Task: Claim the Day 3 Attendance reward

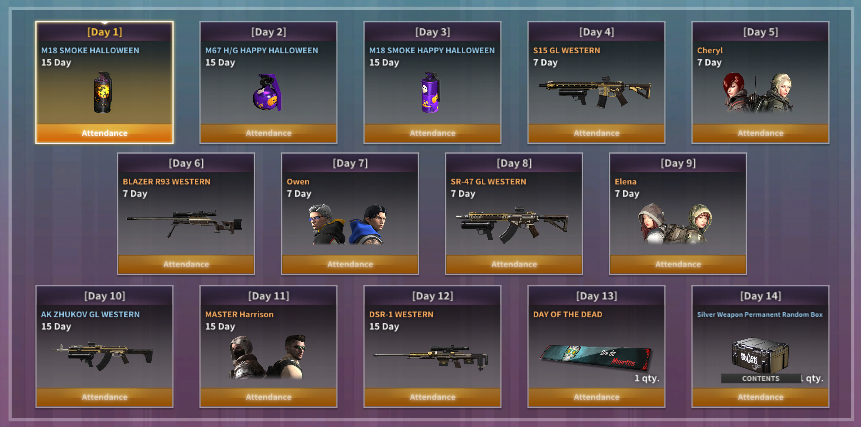Action: point(432,133)
